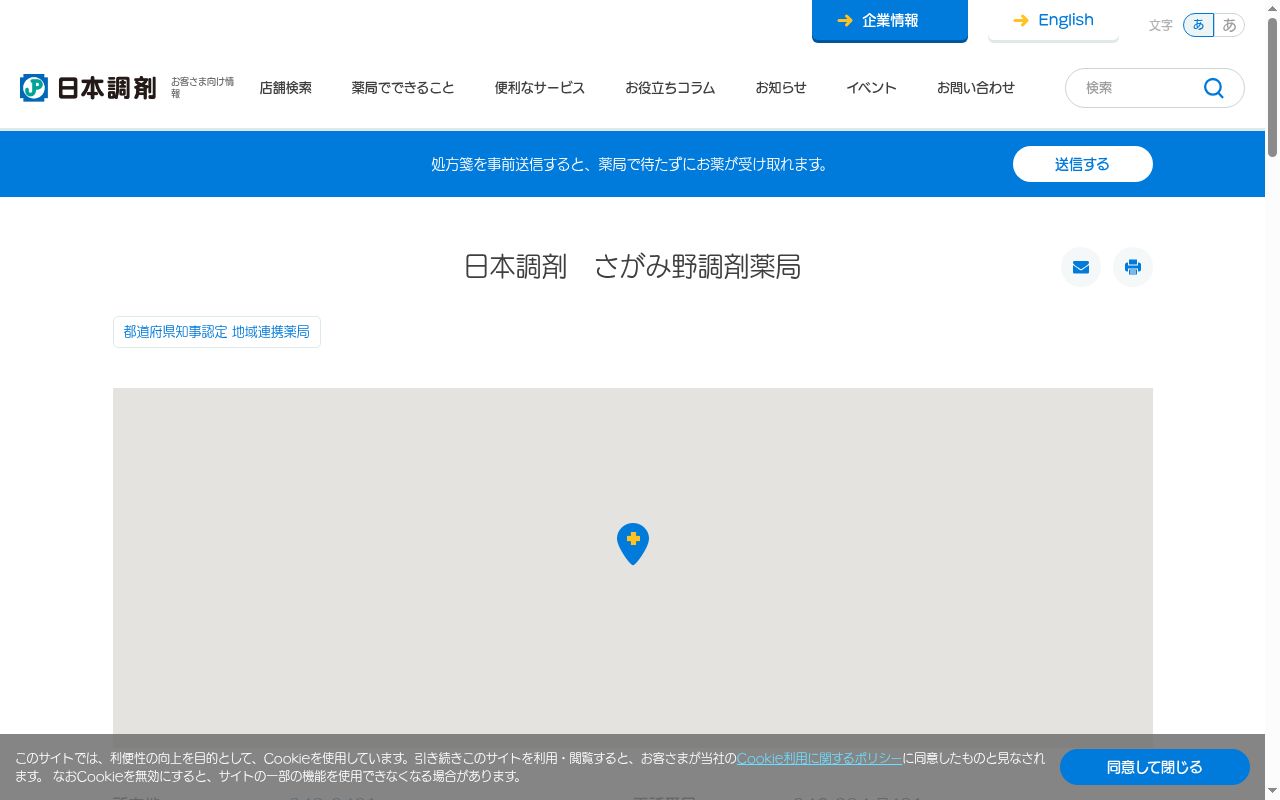Screen dimensions: 1280x800
Task: Go to 企業情報 page
Action: (890, 21)
